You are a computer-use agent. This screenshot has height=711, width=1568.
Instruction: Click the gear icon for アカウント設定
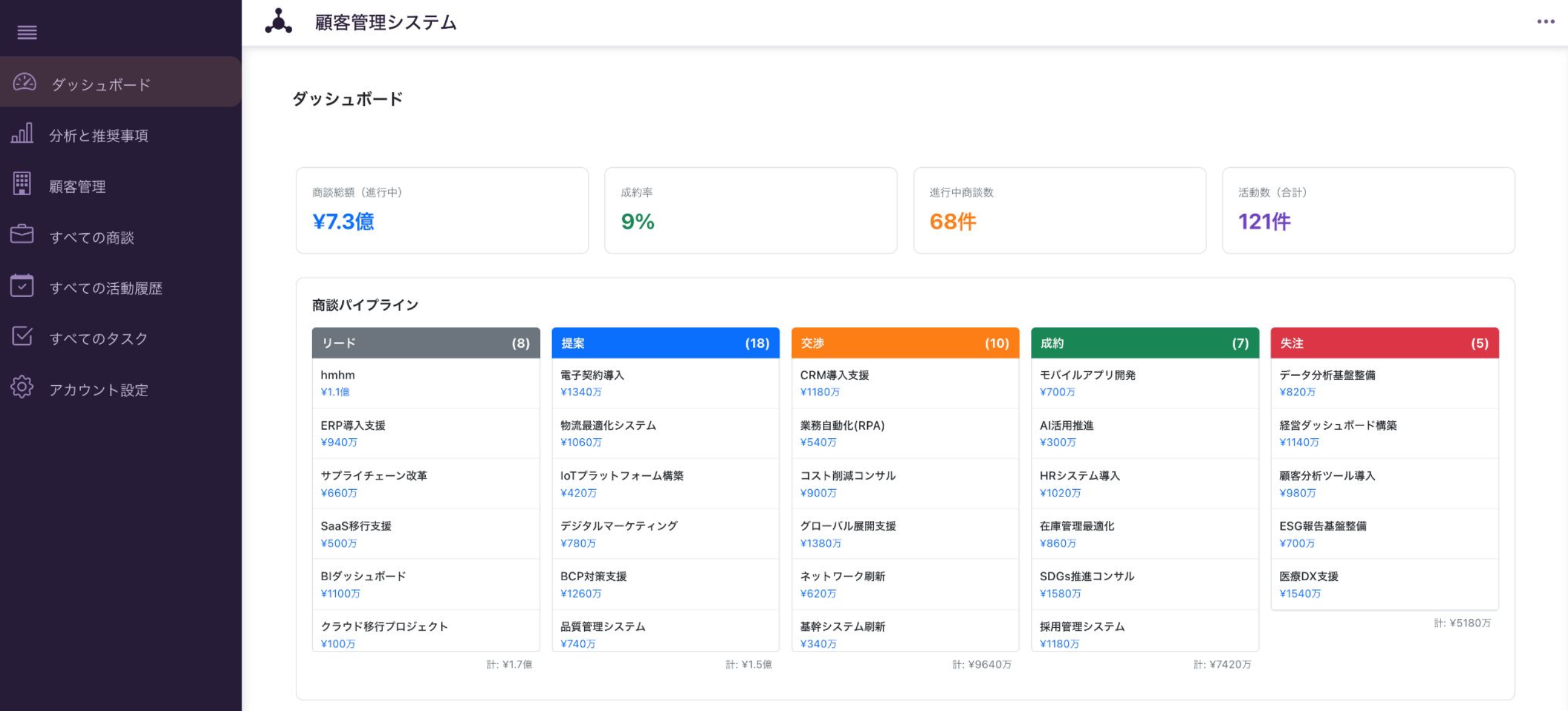click(x=22, y=387)
